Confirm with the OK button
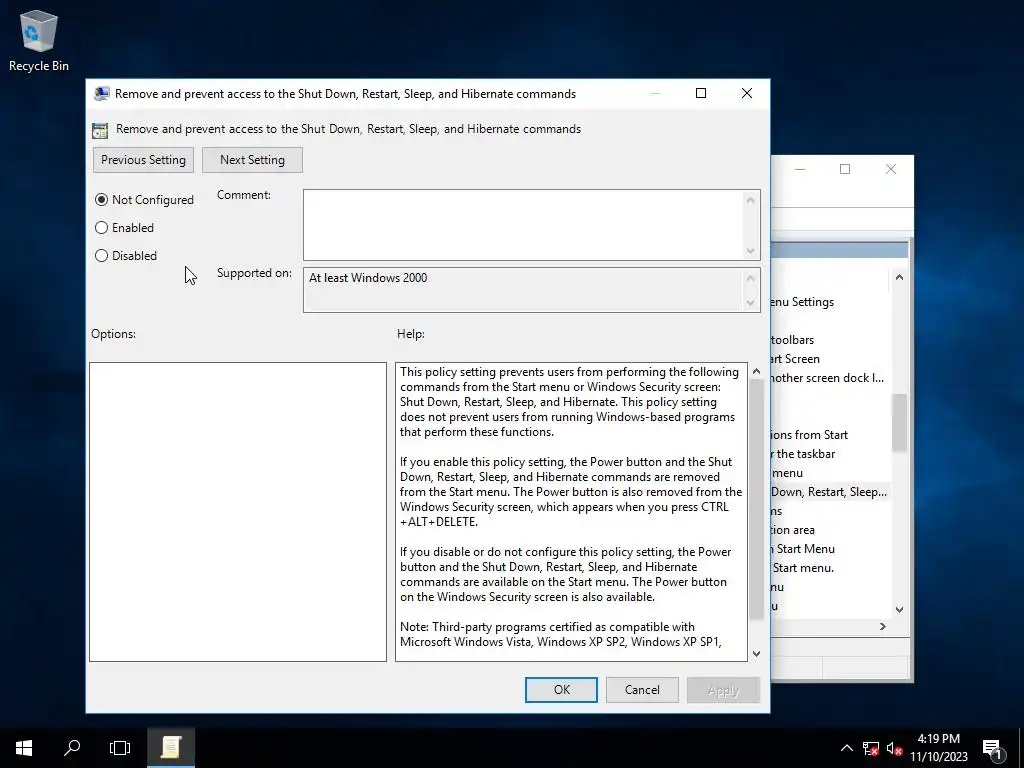 [x=561, y=690]
